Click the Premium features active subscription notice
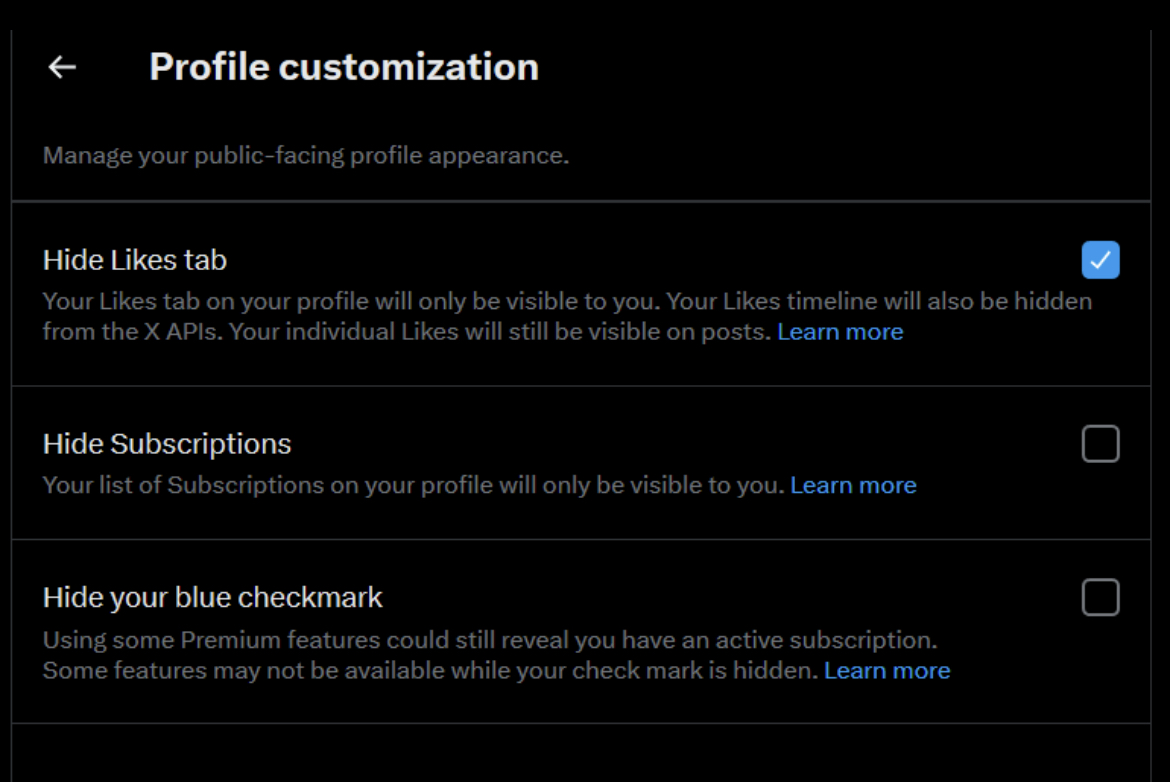 click(x=490, y=640)
